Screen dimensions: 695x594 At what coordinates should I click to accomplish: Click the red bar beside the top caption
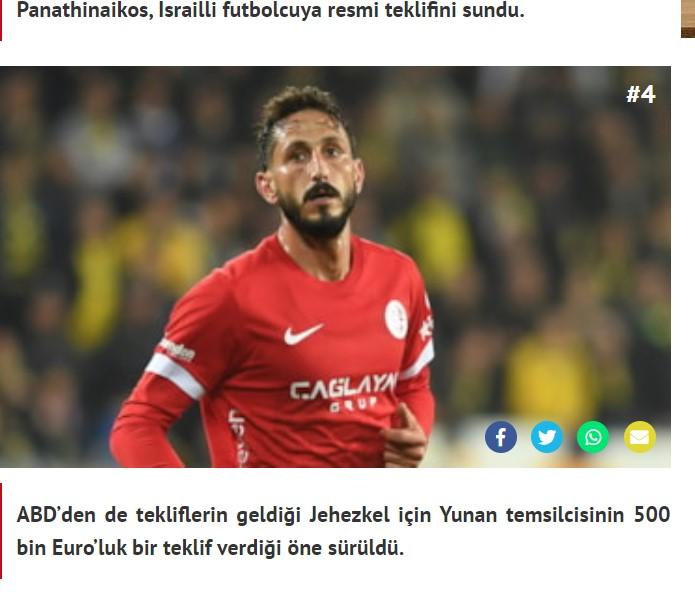tap(1, 20)
